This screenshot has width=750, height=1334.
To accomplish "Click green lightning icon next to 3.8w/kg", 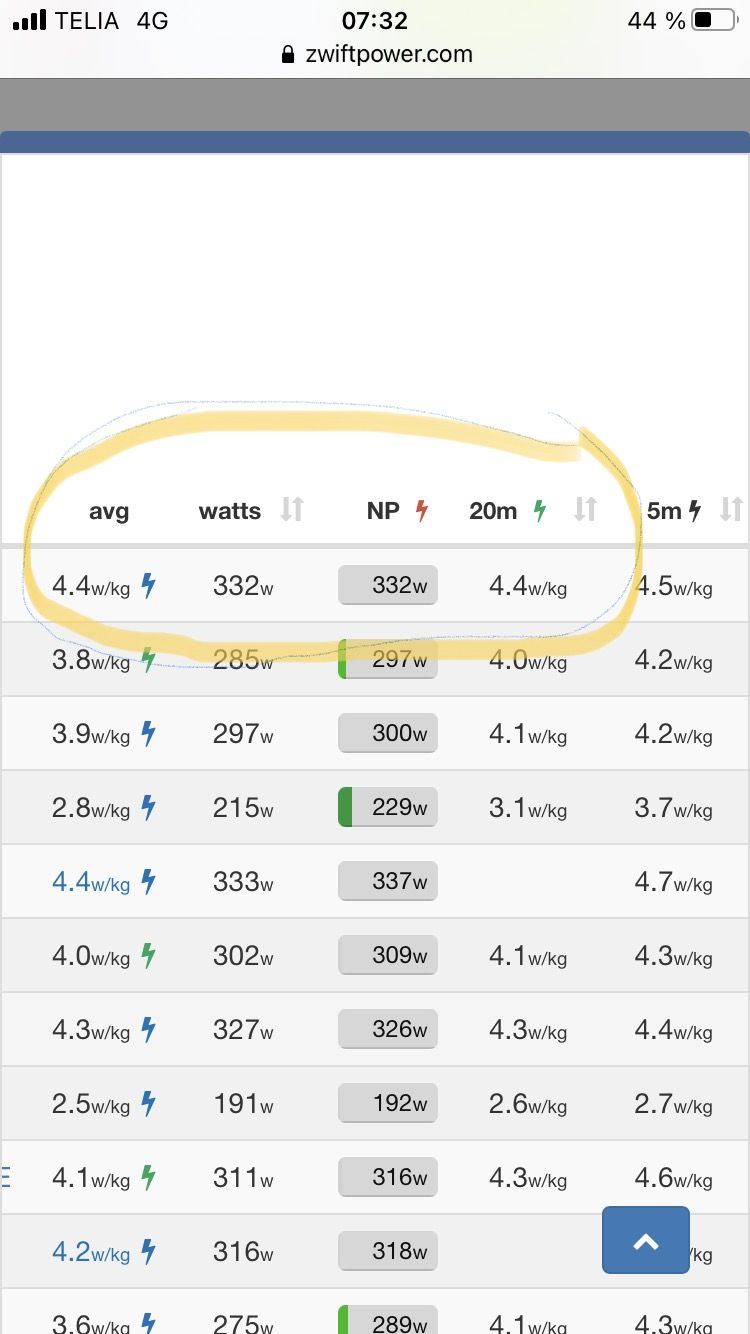I will pos(148,659).
